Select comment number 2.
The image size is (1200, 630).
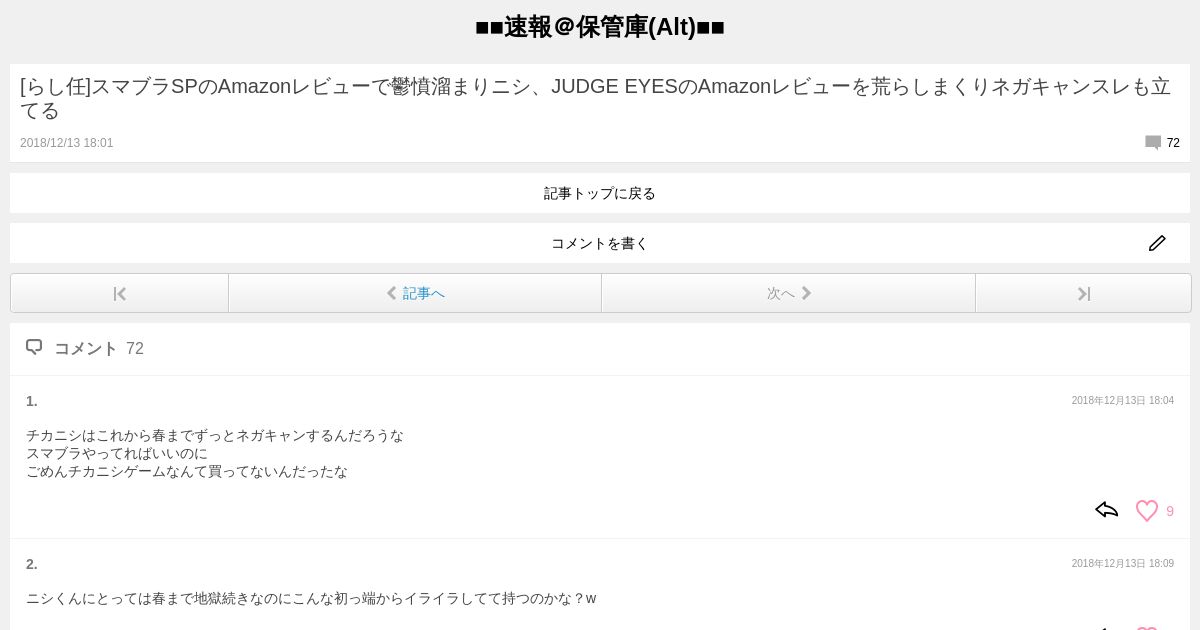32,564
